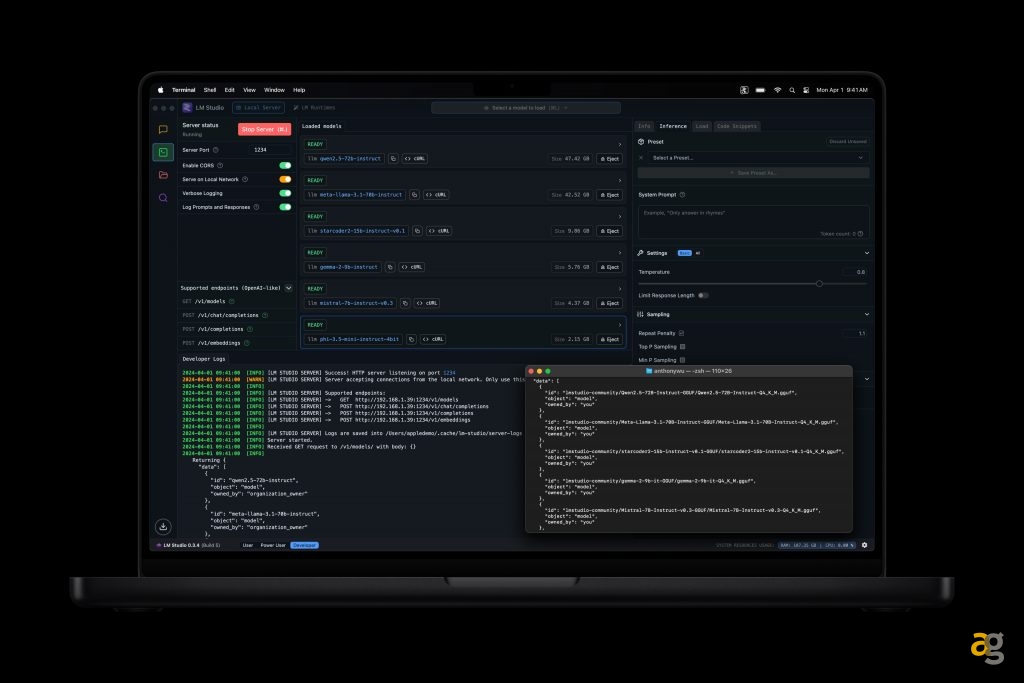Collapse the Sampling section

(x=866, y=314)
